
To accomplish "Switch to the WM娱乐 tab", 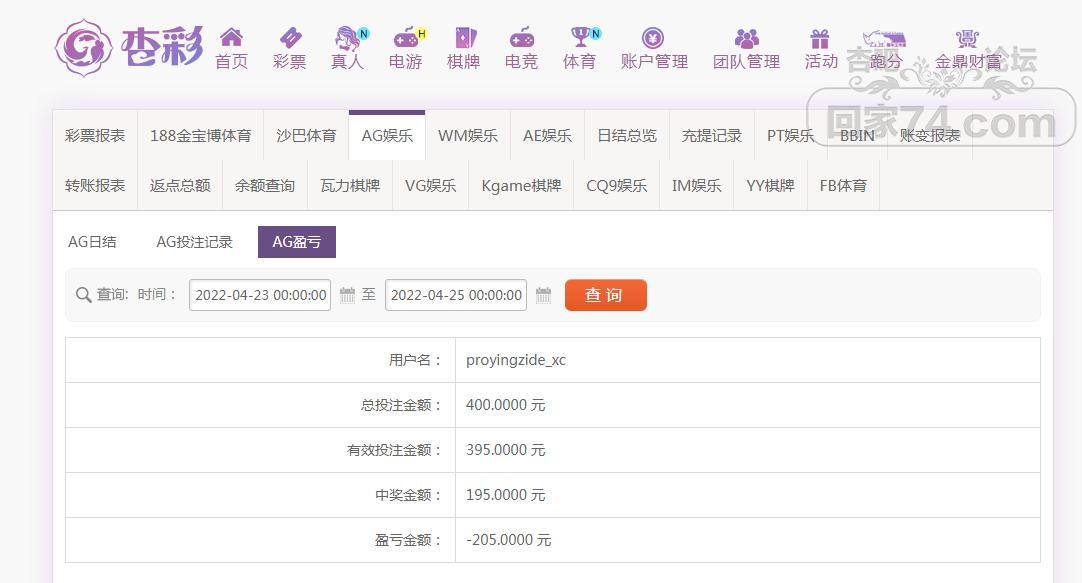I will pyautogui.click(x=467, y=136).
